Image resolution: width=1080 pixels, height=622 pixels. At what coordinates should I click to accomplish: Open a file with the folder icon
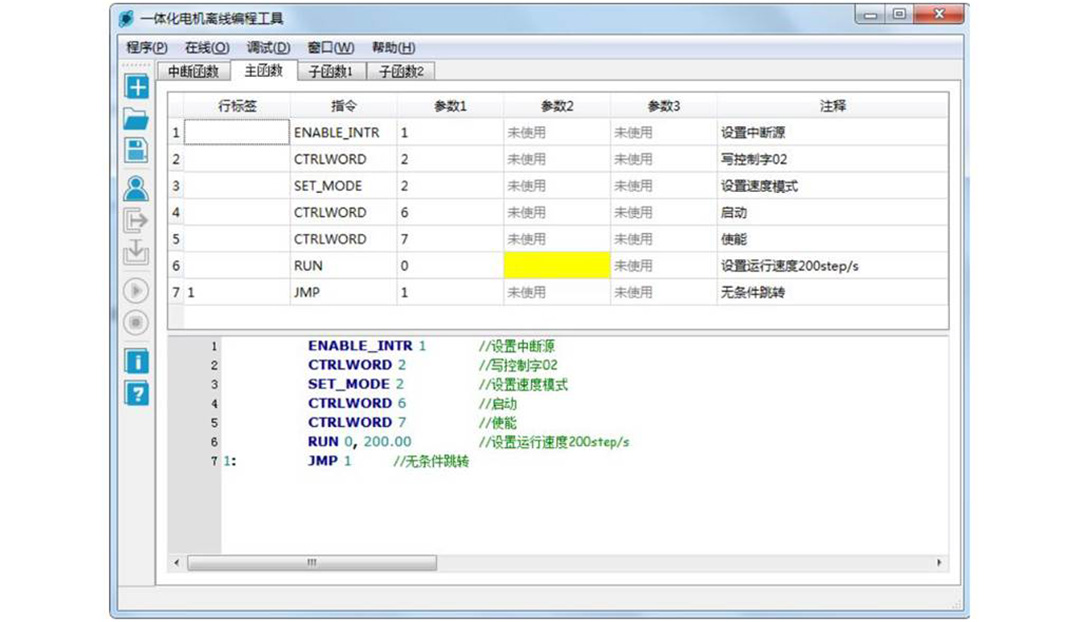pos(136,119)
